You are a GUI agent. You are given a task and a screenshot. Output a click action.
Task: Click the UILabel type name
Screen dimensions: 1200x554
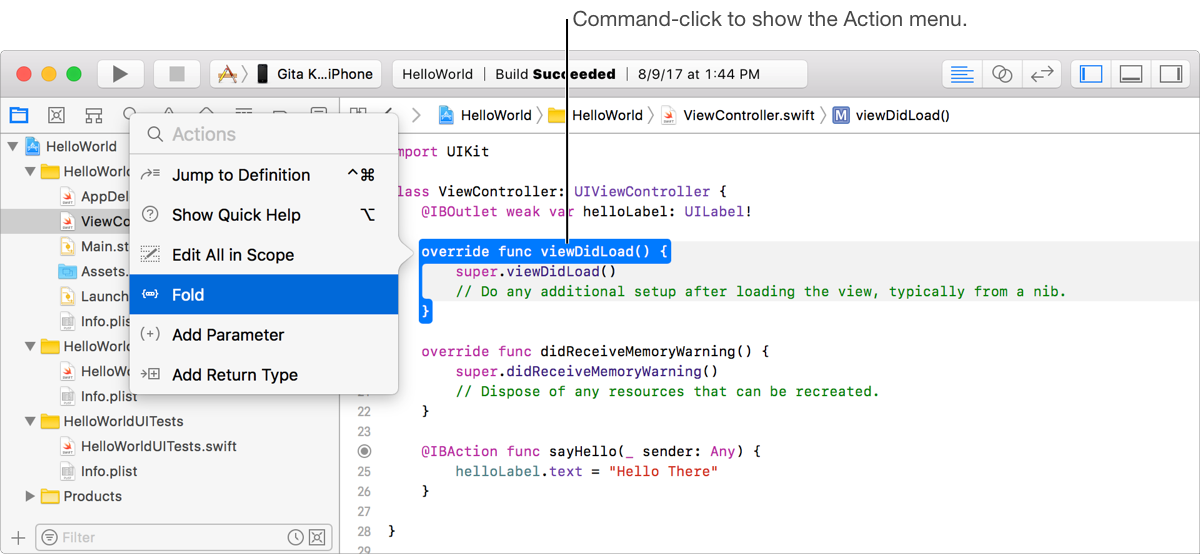point(714,211)
